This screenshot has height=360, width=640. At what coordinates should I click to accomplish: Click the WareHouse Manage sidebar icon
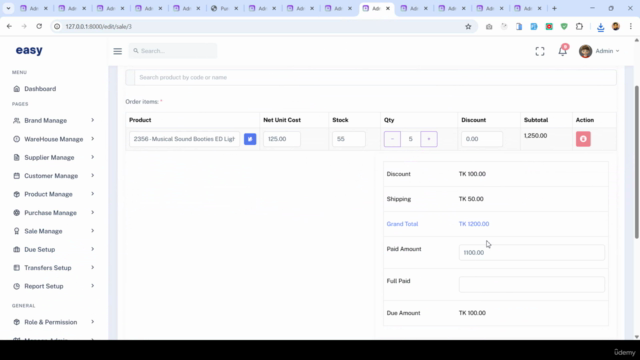click(16, 139)
